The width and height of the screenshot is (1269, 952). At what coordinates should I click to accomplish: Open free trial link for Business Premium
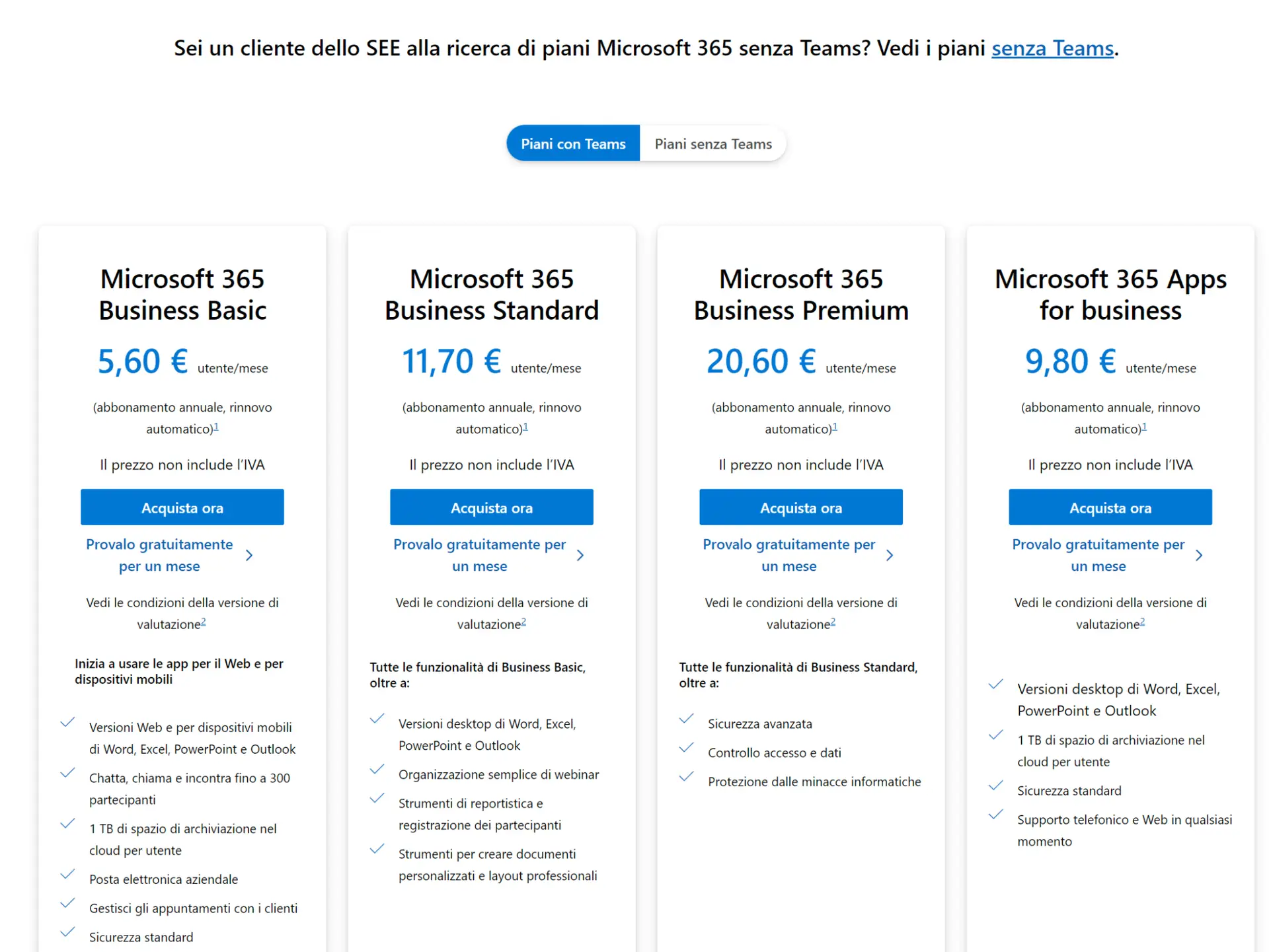(789, 555)
